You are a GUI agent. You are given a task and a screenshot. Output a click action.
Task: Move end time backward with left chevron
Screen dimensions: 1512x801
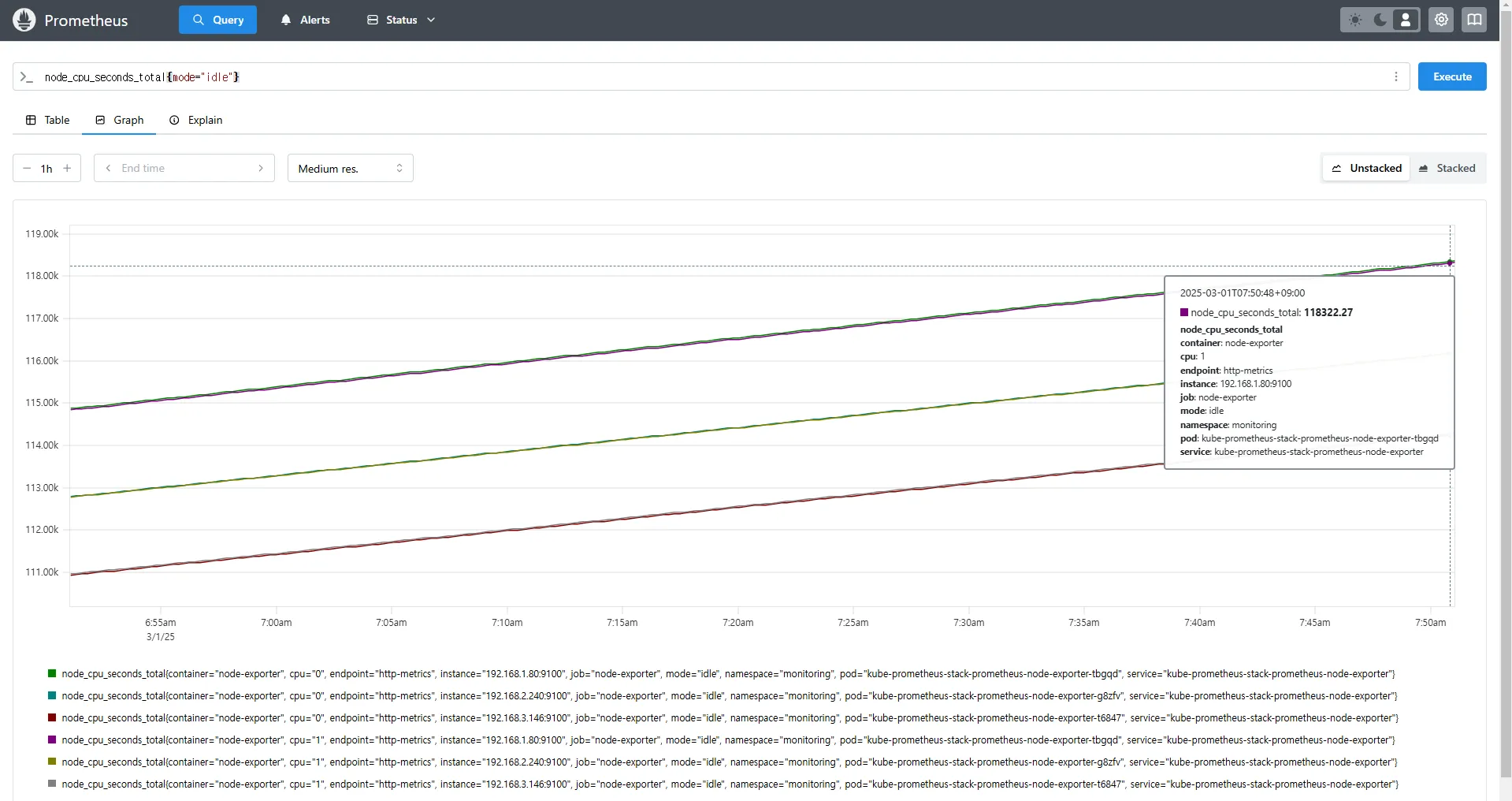108,168
